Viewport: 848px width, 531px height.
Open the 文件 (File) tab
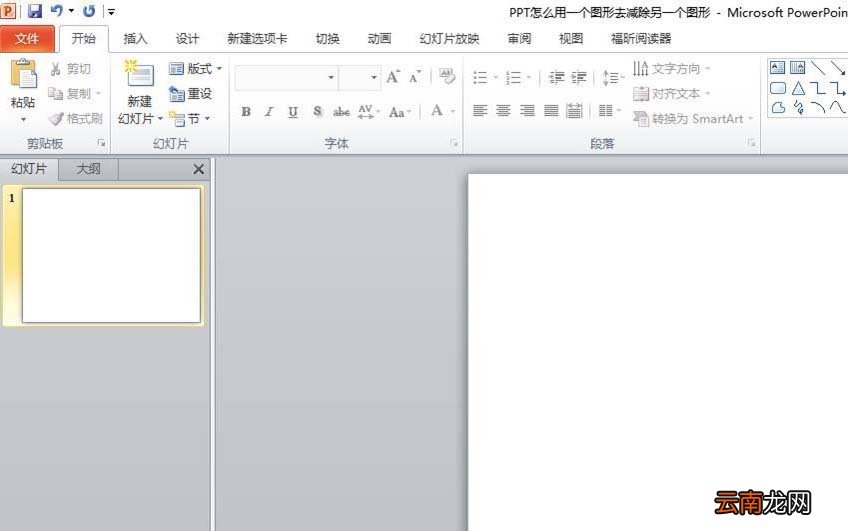click(27, 39)
